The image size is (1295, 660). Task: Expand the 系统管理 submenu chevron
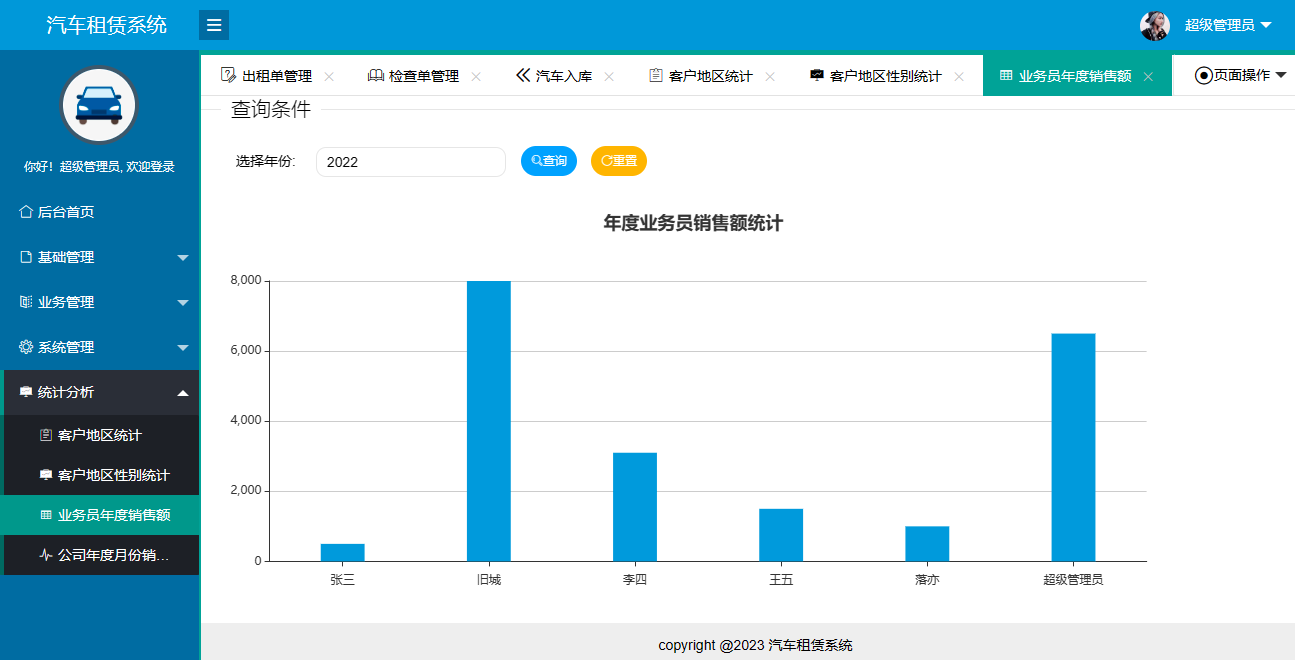[x=183, y=347]
